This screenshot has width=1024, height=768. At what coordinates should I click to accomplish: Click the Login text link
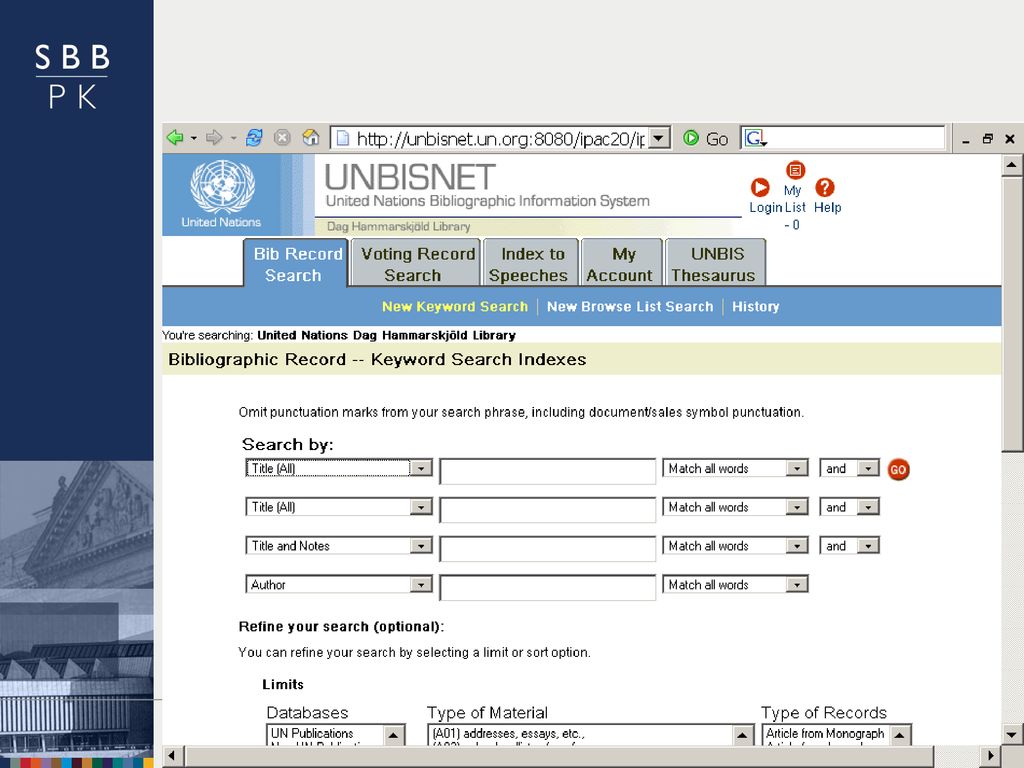pos(765,208)
